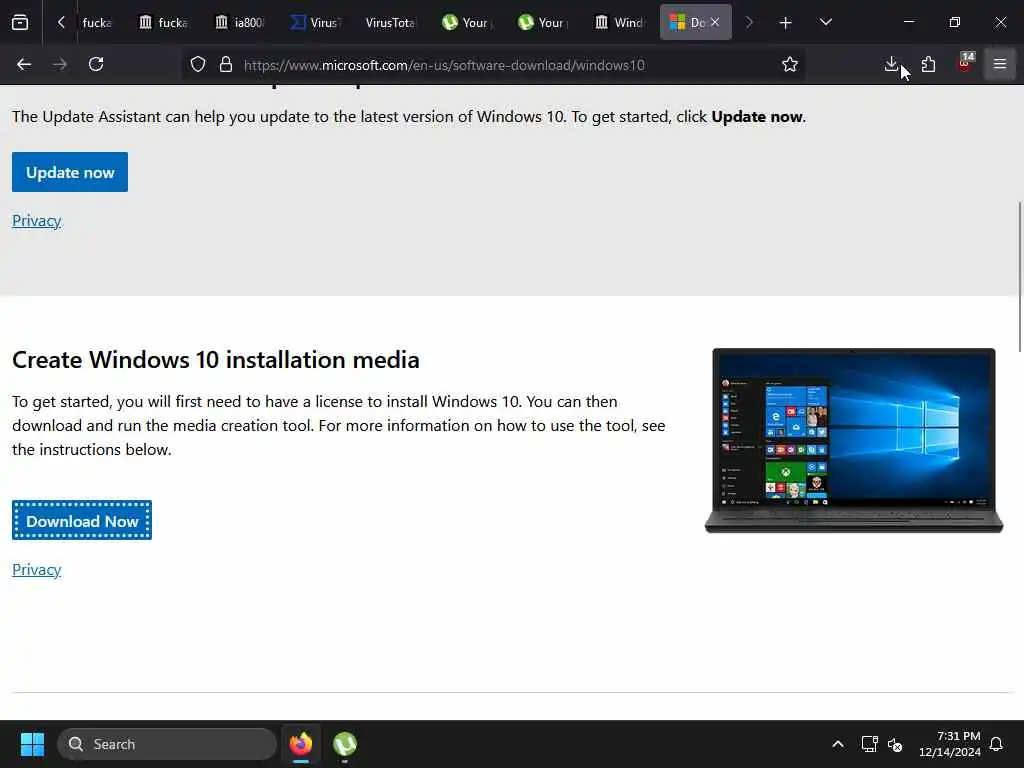Expand the list all tabs dropdown
The image size is (1024, 768).
coord(826,23)
